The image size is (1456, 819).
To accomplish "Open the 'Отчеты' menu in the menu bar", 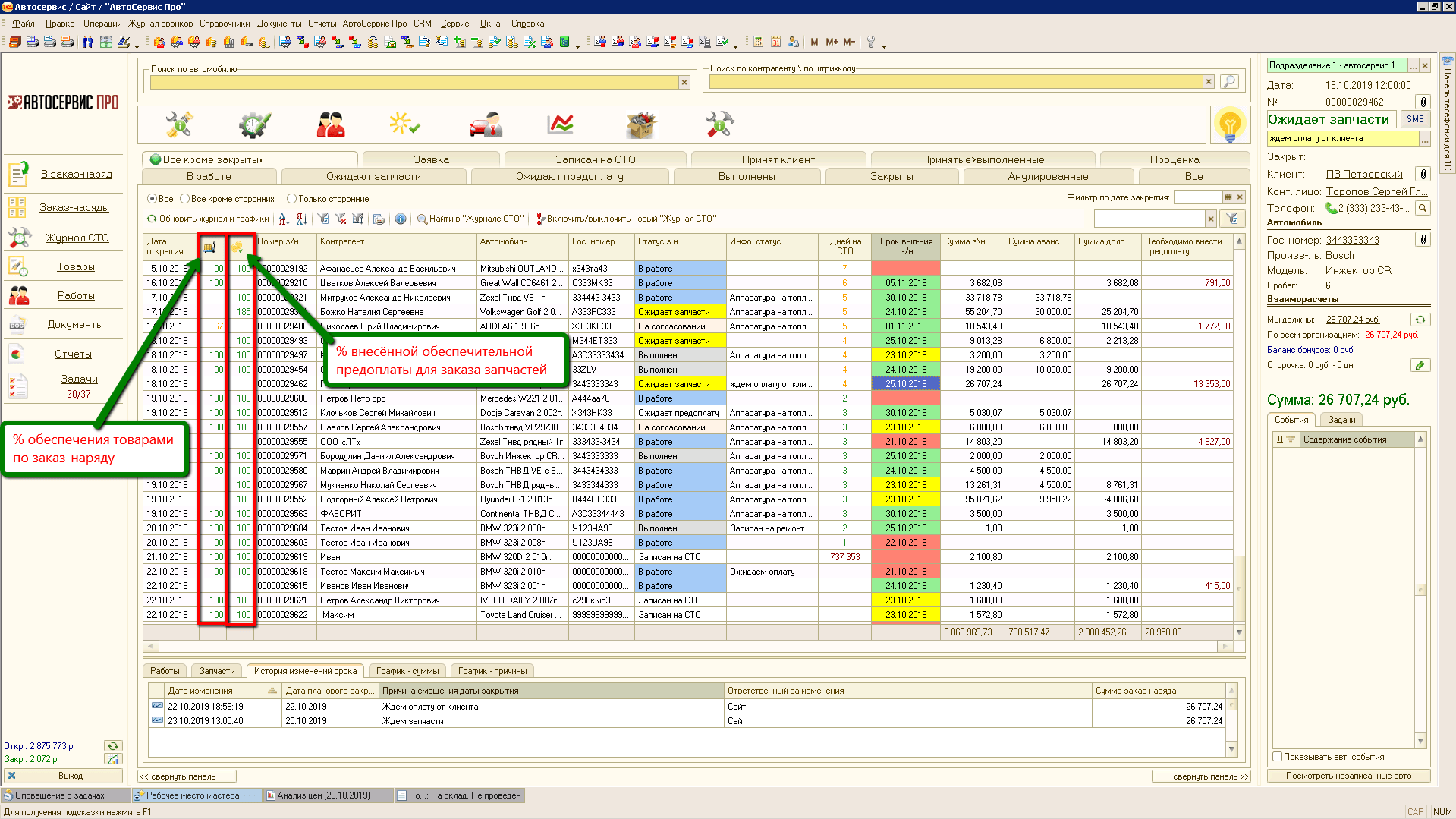I will pyautogui.click(x=322, y=24).
